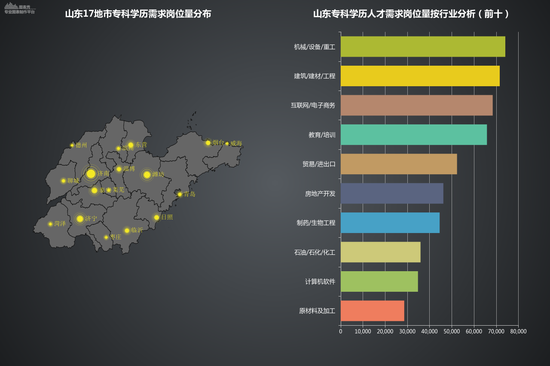Screen dimensions: 550x366
Task: Select the 60,000 x-axis tick
Action: (x=474, y=331)
